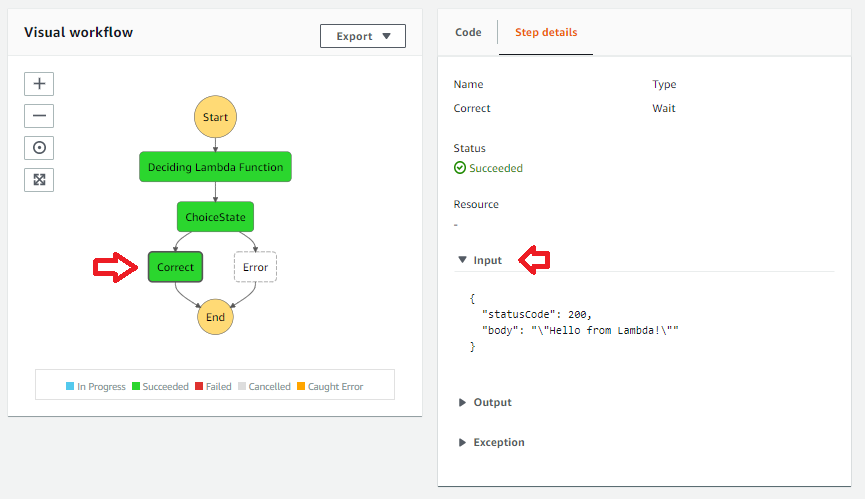Select the Deciding Lambda Function step
Image resolution: width=865 pixels, height=499 pixels.
215,167
